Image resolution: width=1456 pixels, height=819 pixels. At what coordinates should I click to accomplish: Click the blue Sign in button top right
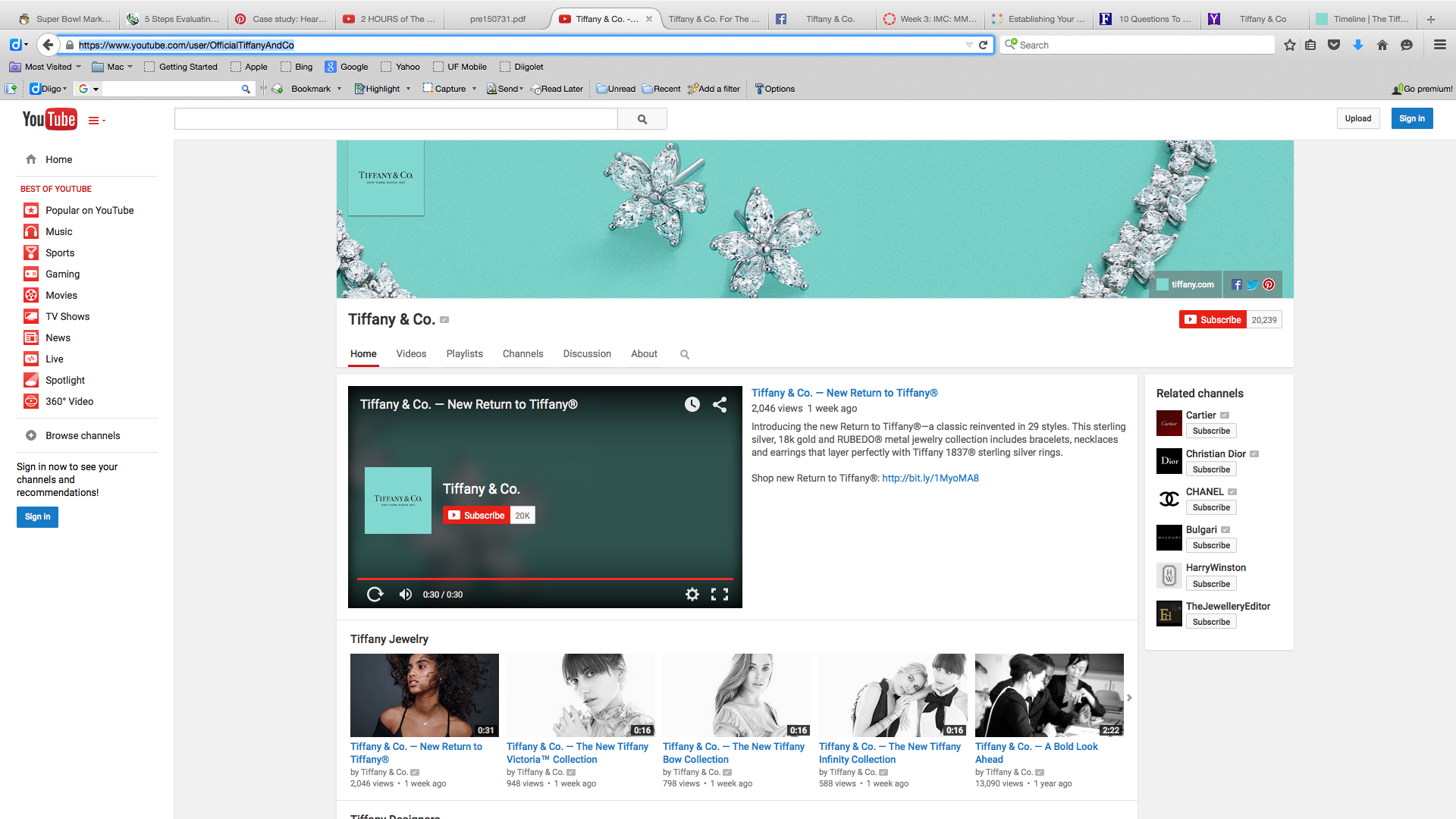1411,118
